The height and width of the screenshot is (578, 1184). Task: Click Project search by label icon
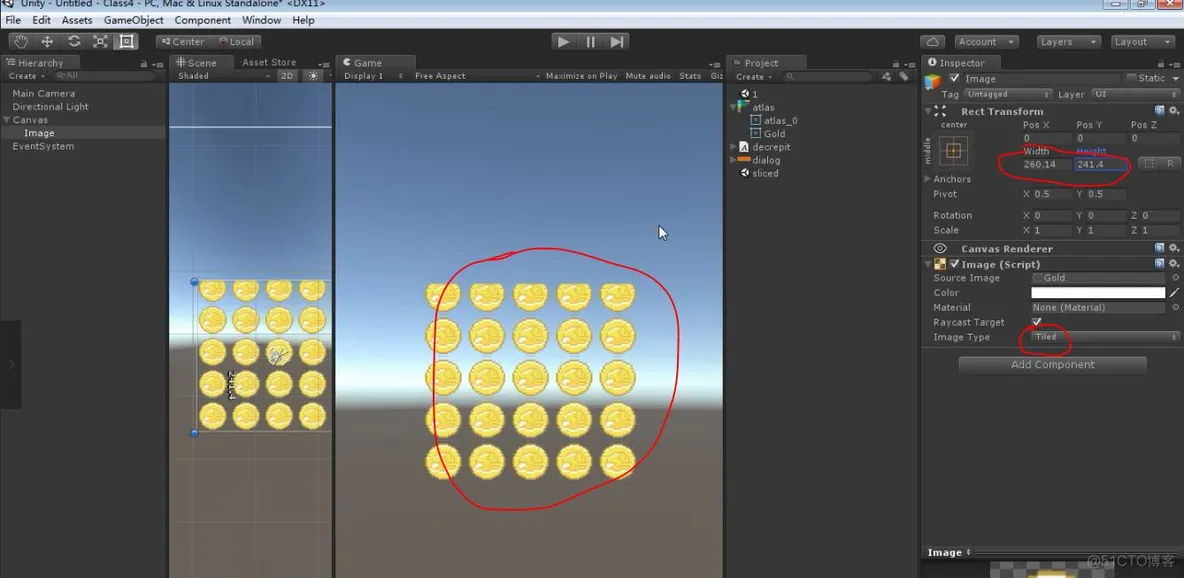904,76
